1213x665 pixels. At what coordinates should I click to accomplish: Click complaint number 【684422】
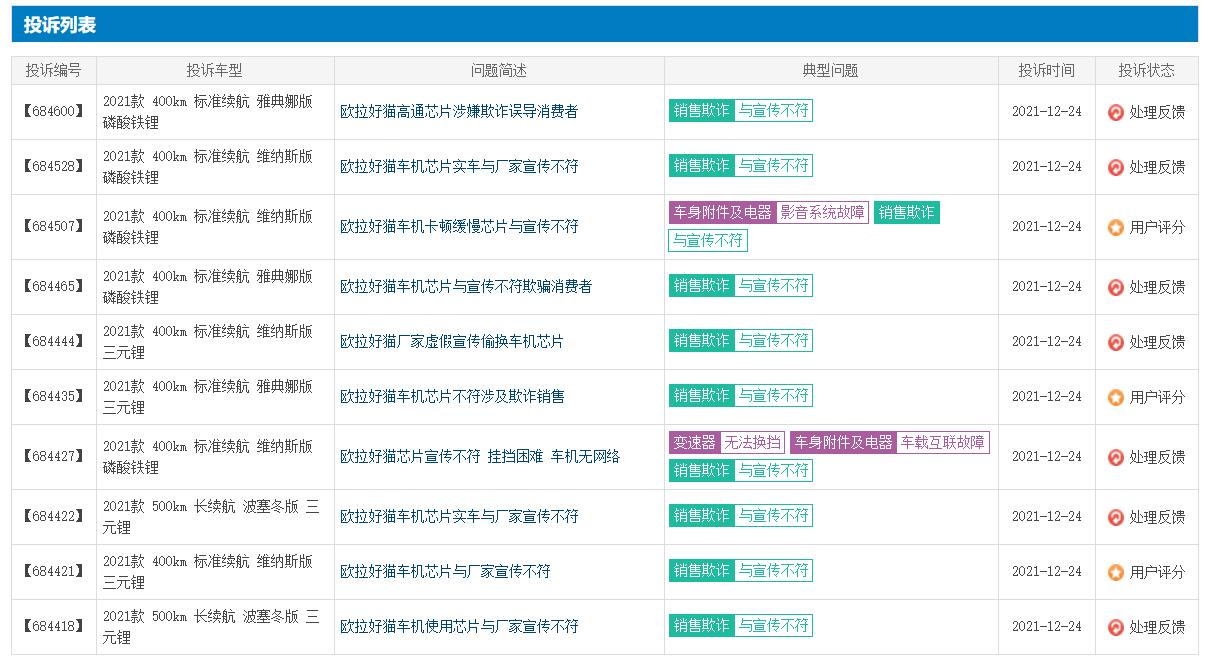click(x=54, y=517)
